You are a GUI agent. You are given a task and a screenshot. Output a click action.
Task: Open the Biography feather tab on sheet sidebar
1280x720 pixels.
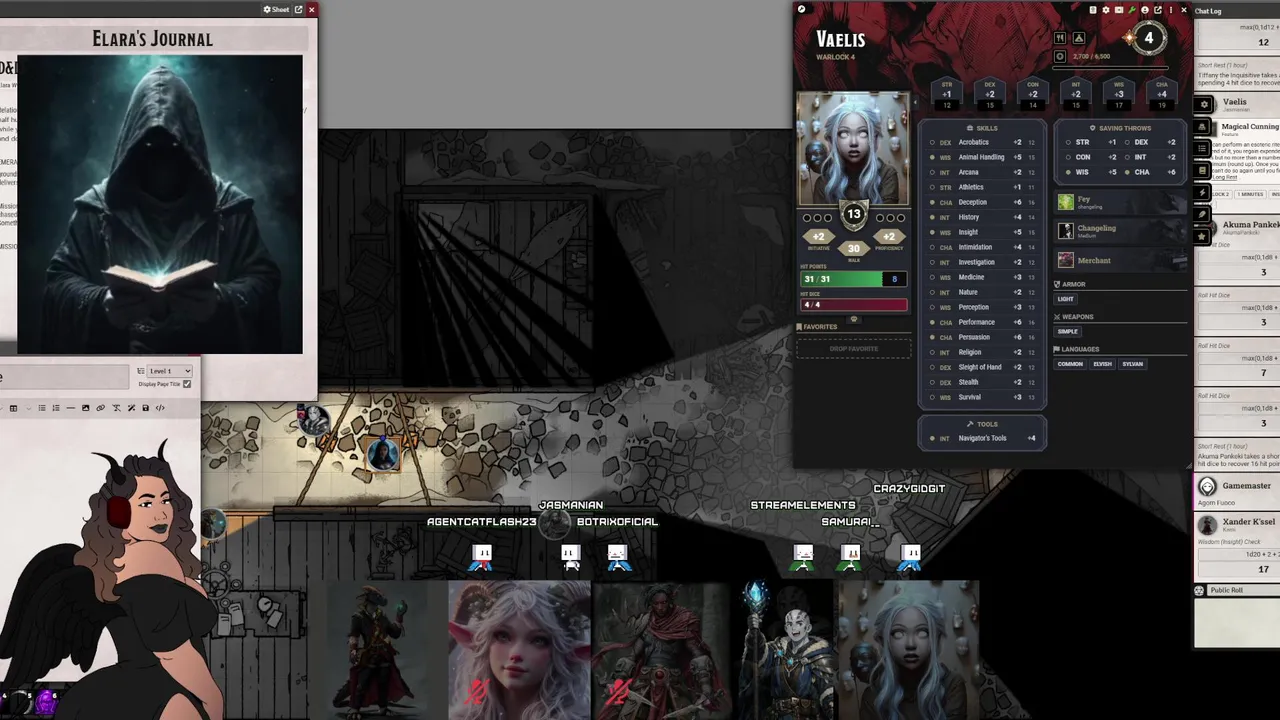coord(1203,214)
